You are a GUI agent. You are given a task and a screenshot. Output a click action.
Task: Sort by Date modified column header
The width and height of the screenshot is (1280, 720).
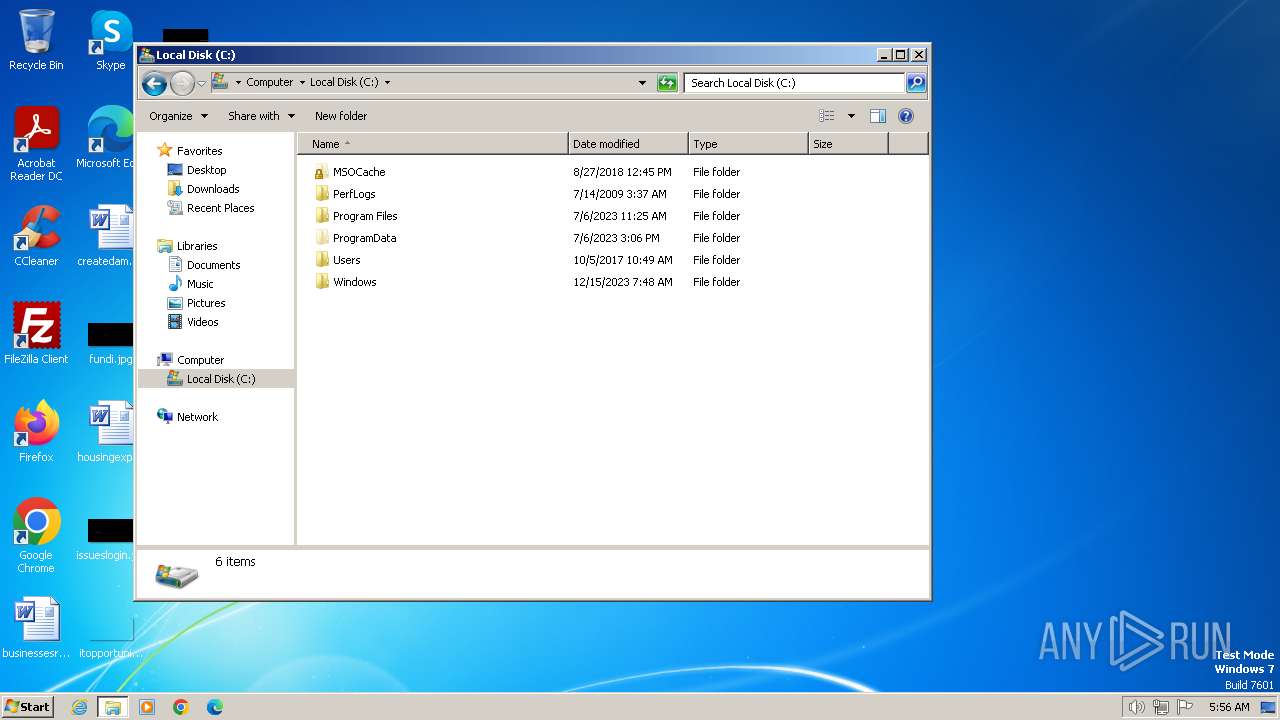[x=628, y=144]
